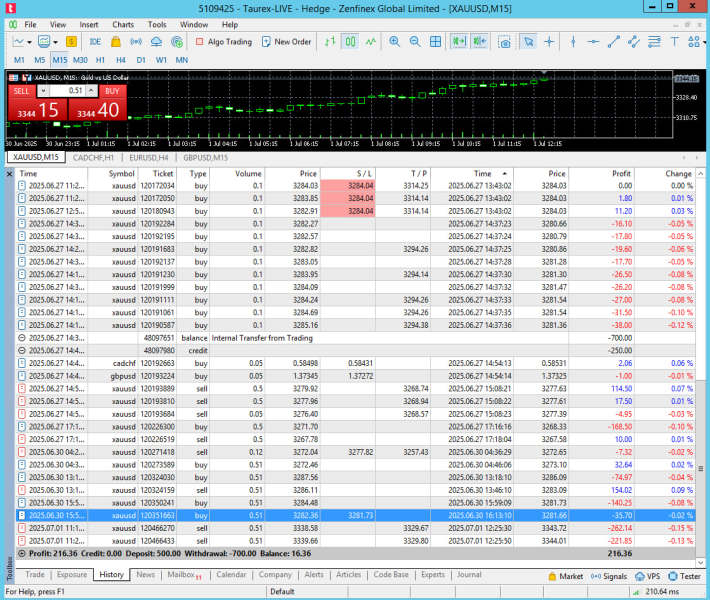Open the IDE MetaEditor icon
Screen dimensions: 710x600
pos(95,42)
